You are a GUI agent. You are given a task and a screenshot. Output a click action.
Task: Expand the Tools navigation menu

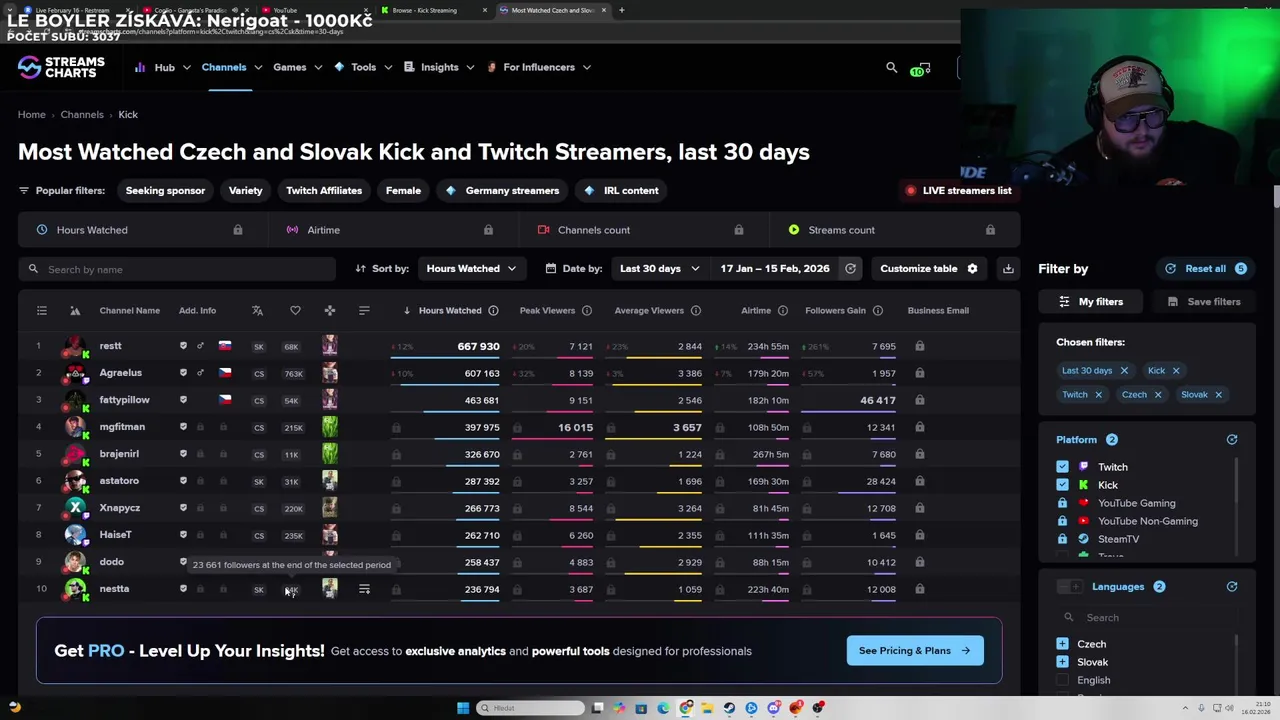363,67
